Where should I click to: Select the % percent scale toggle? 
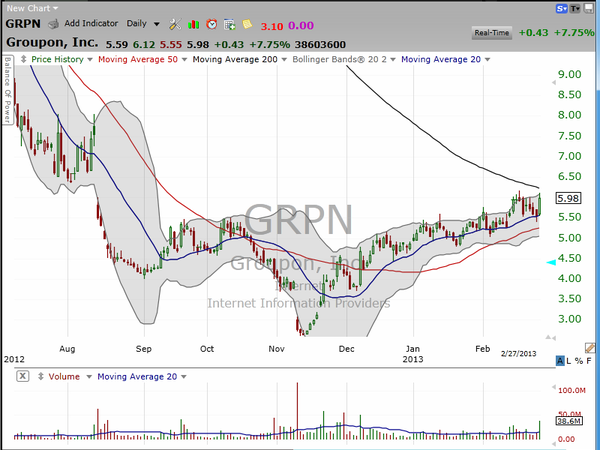579,360
